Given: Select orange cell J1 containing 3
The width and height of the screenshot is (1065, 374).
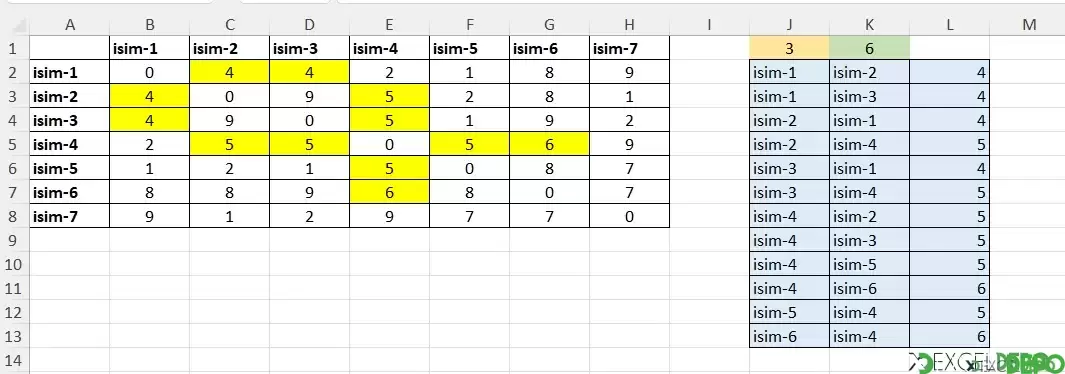Looking at the screenshot, I should (789, 48).
